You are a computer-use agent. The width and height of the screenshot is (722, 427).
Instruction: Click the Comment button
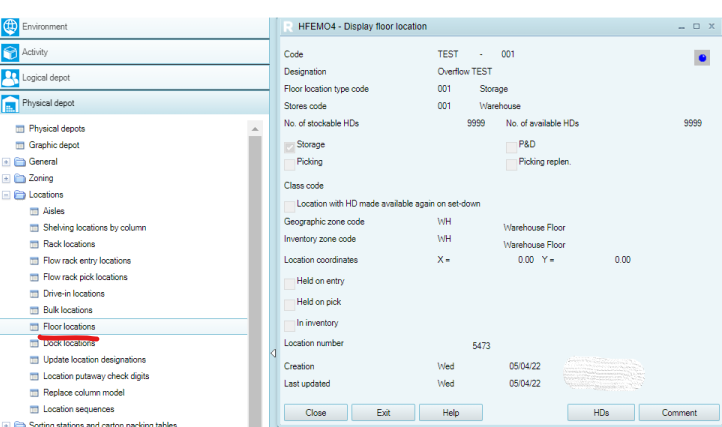(x=678, y=413)
